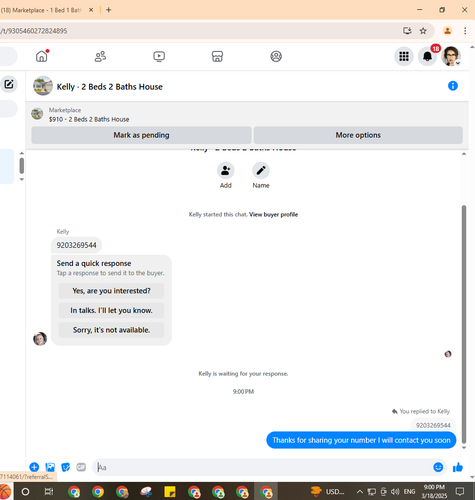This screenshot has width=475, height=500.
Task: Click the Add people icon
Action: click(226, 171)
